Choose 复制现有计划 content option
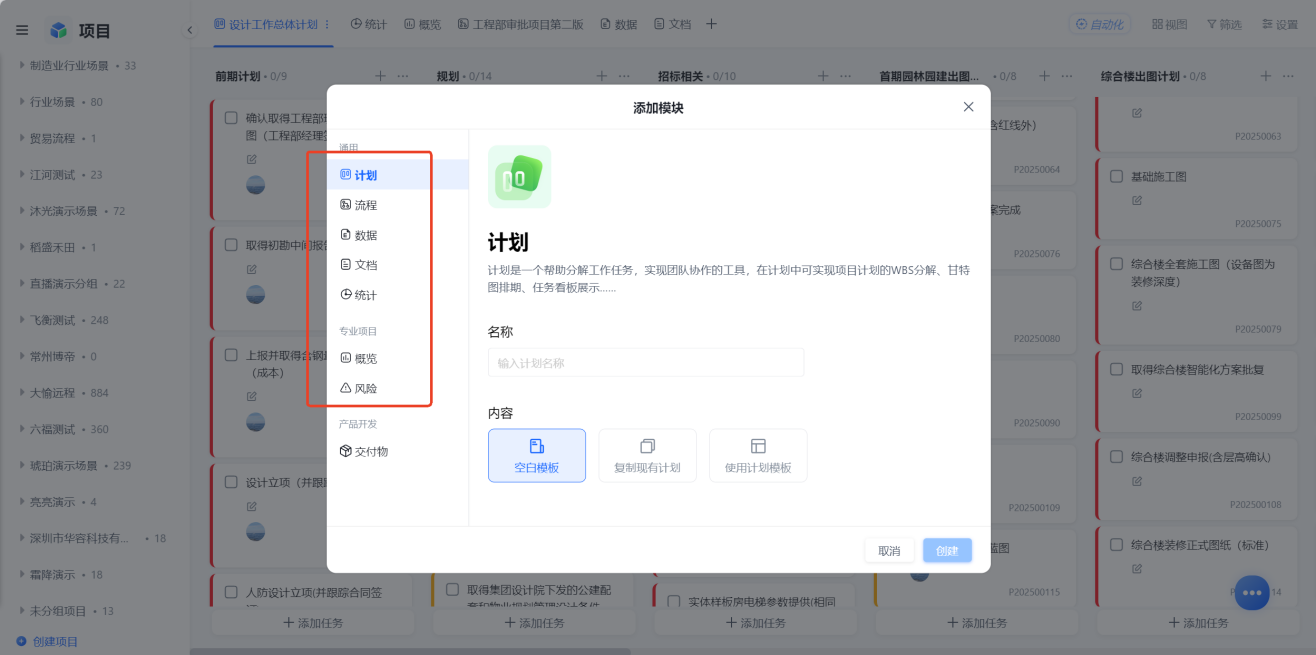 click(x=647, y=456)
